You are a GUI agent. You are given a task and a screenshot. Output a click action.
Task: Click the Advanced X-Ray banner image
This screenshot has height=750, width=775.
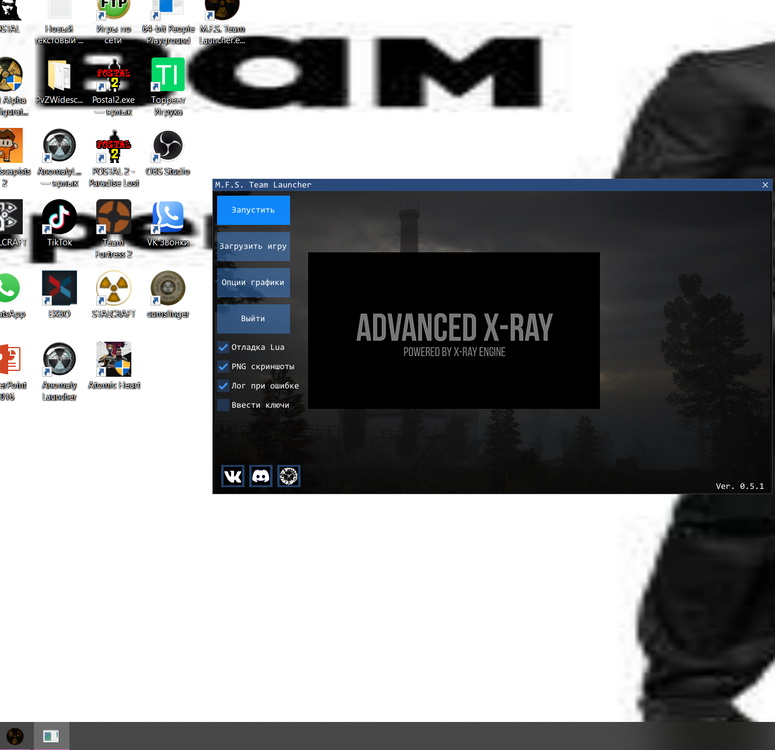454,330
